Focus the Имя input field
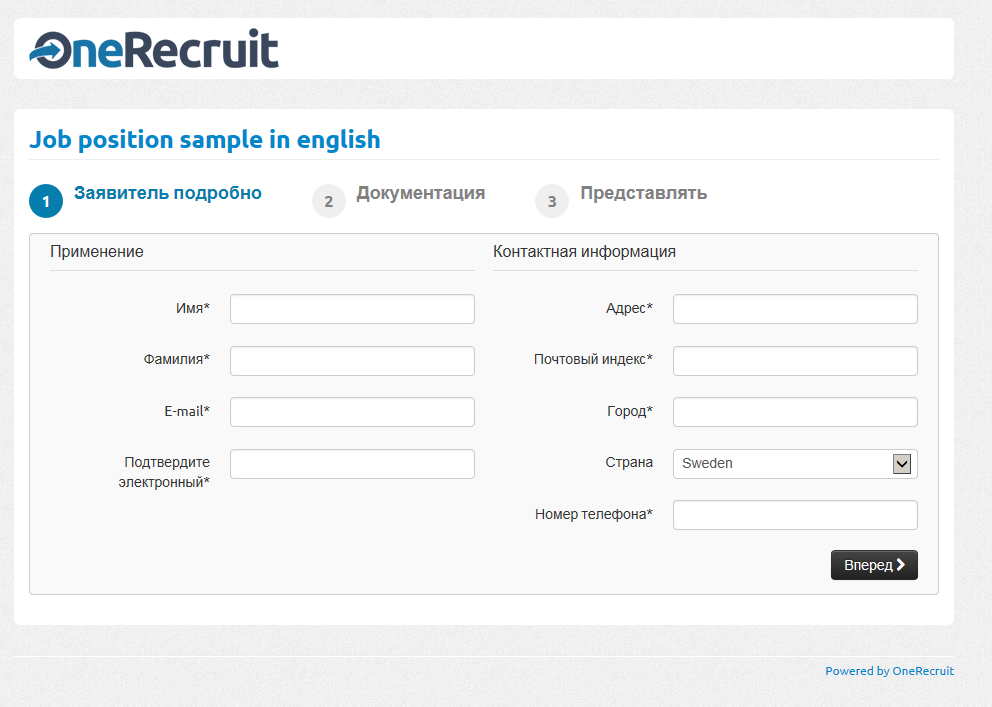This screenshot has height=707, width=992. coord(352,309)
